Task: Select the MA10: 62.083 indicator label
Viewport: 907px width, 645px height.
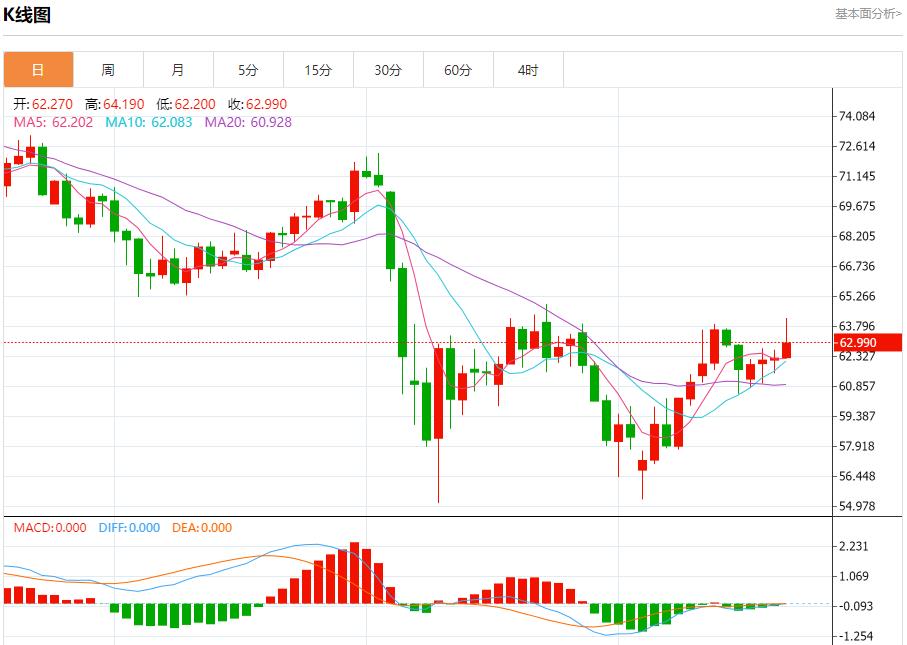Action: click(149, 122)
